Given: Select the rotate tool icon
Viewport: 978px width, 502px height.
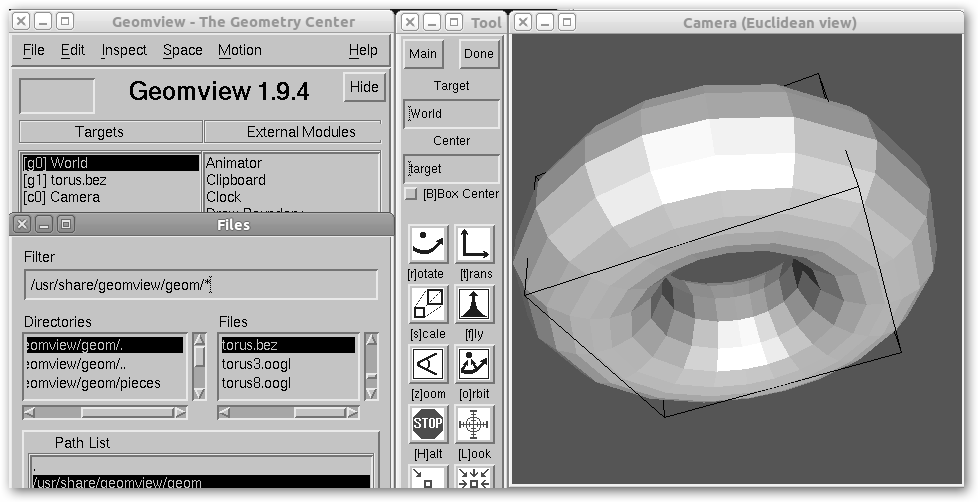Looking at the screenshot, I should tap(428, 244).
